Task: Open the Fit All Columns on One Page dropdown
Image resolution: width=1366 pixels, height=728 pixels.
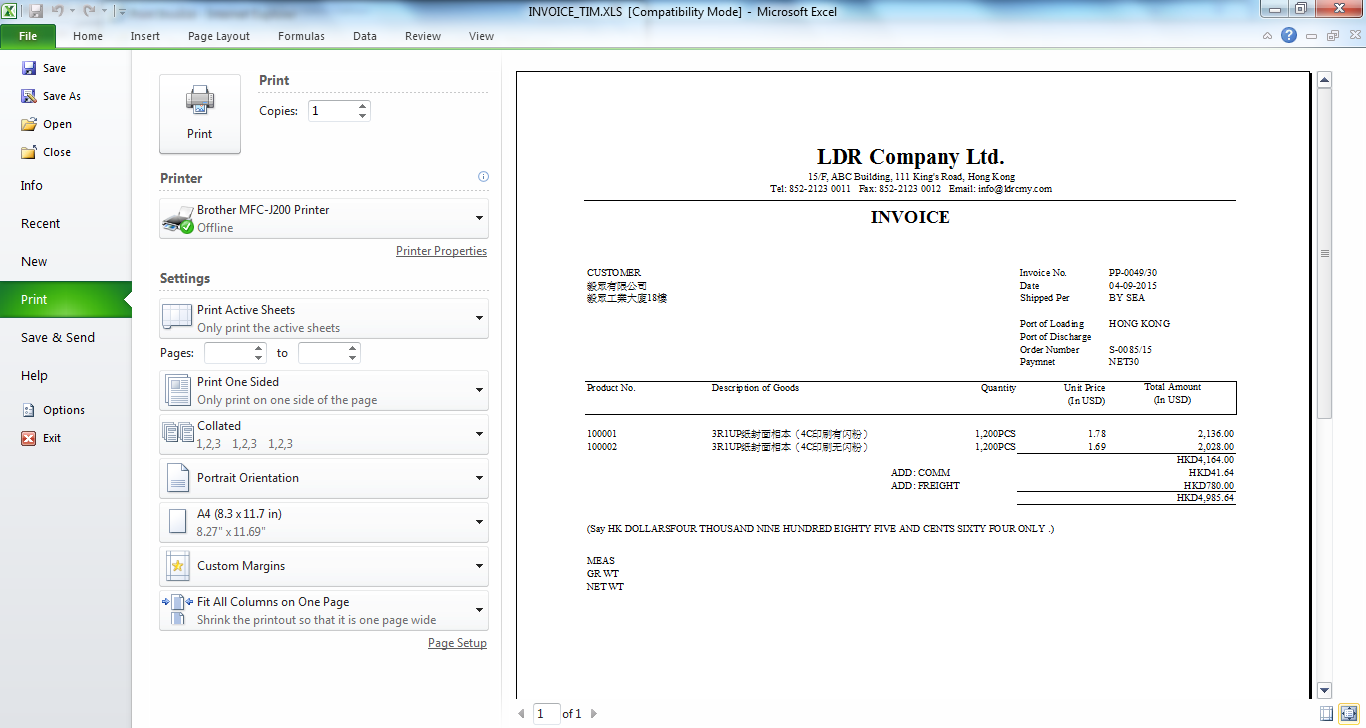Action: click(x=324, y=610)
